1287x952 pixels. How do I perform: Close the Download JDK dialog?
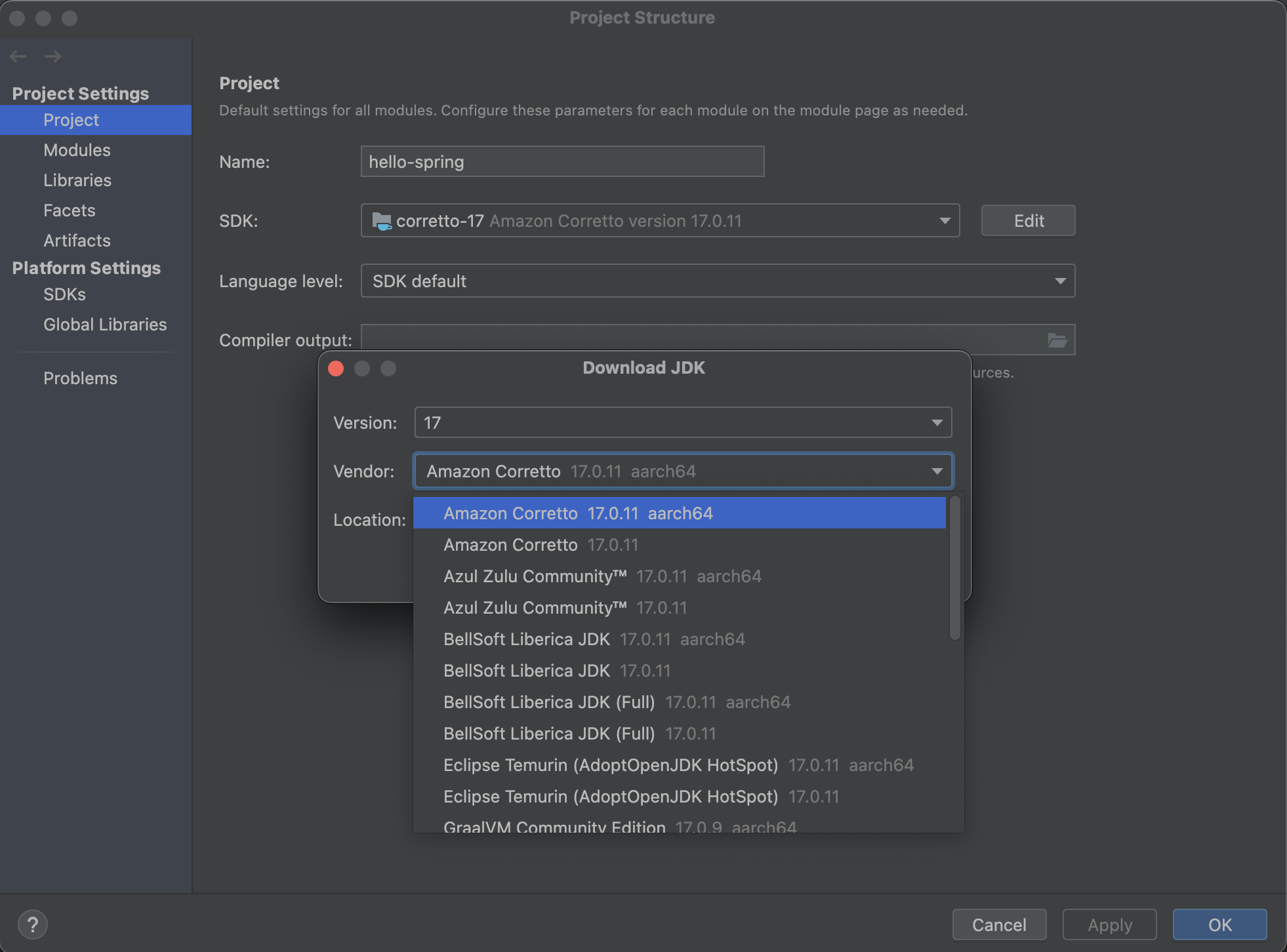(x=336, y=368)
